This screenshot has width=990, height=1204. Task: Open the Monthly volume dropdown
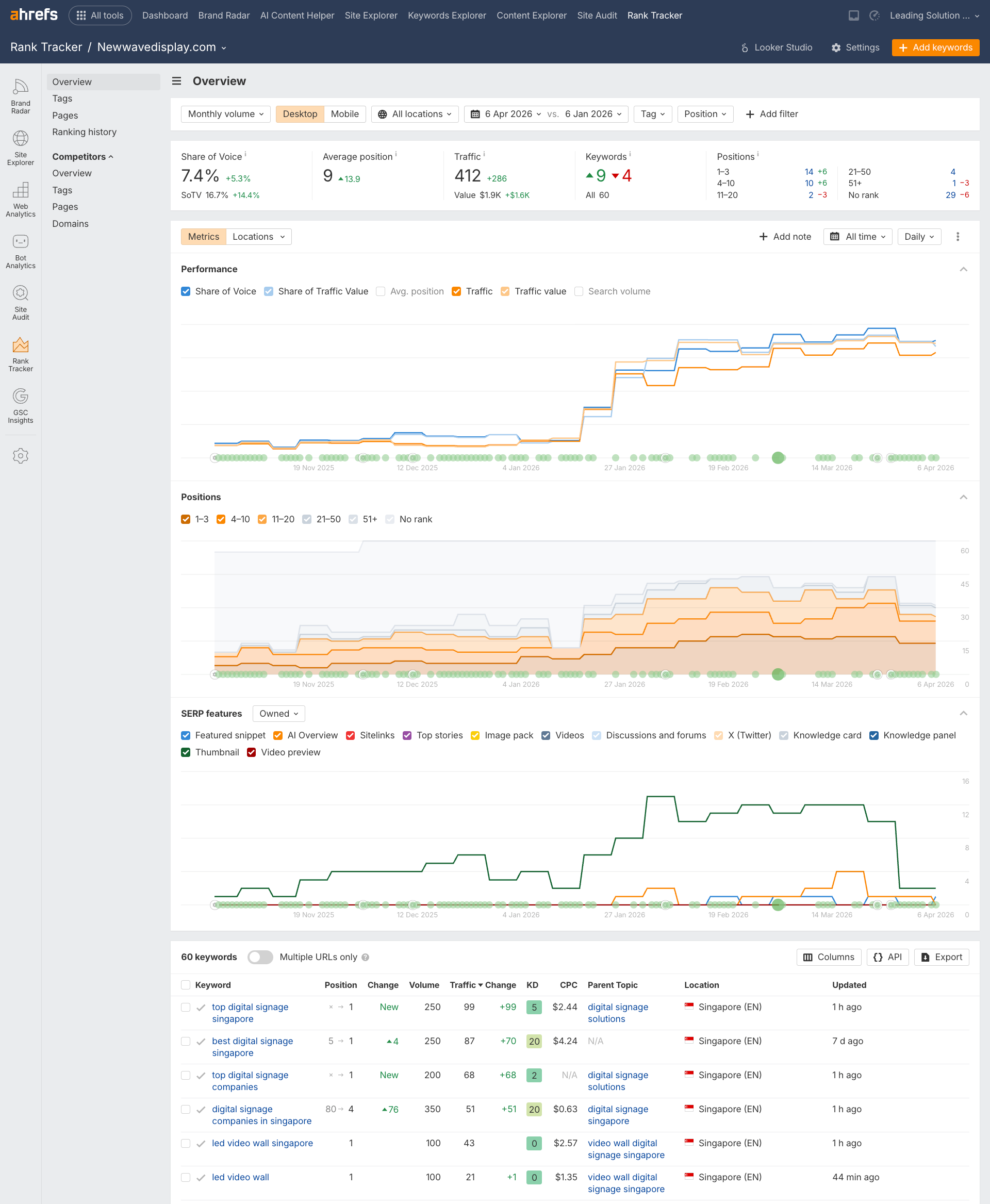pyautogui.click(x=225, y=114)
